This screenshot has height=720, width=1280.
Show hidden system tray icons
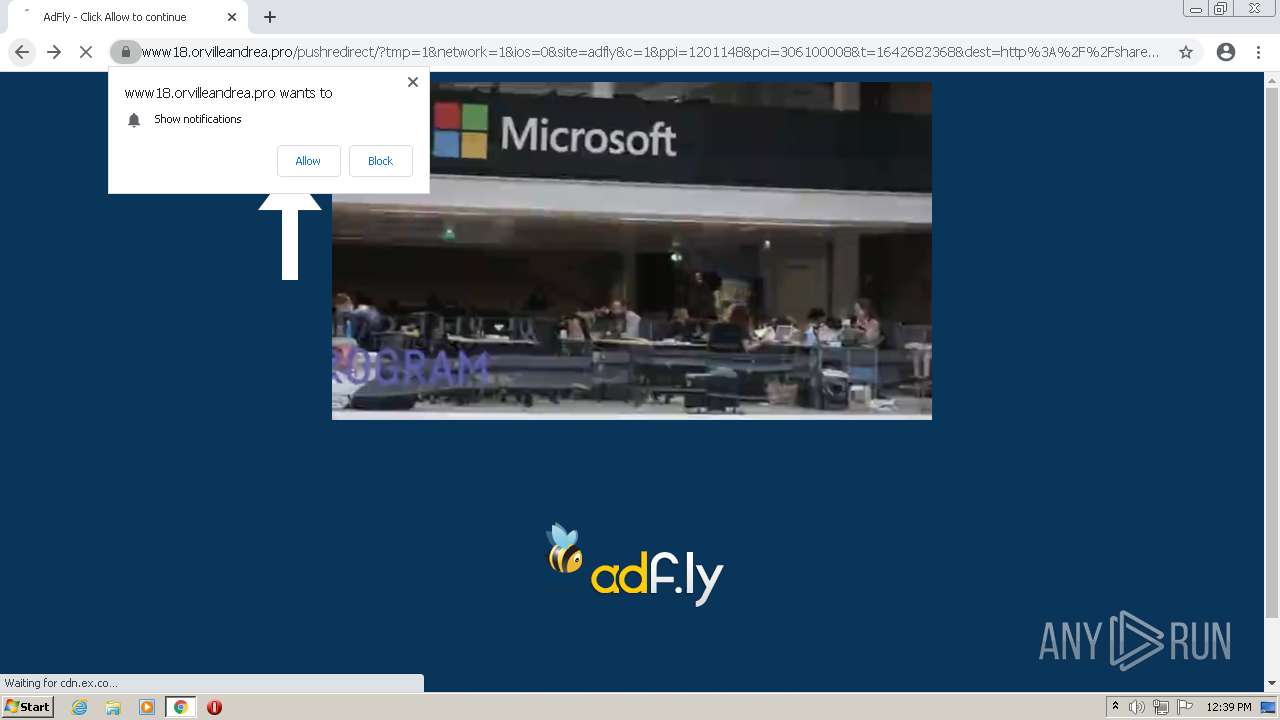1115,707
